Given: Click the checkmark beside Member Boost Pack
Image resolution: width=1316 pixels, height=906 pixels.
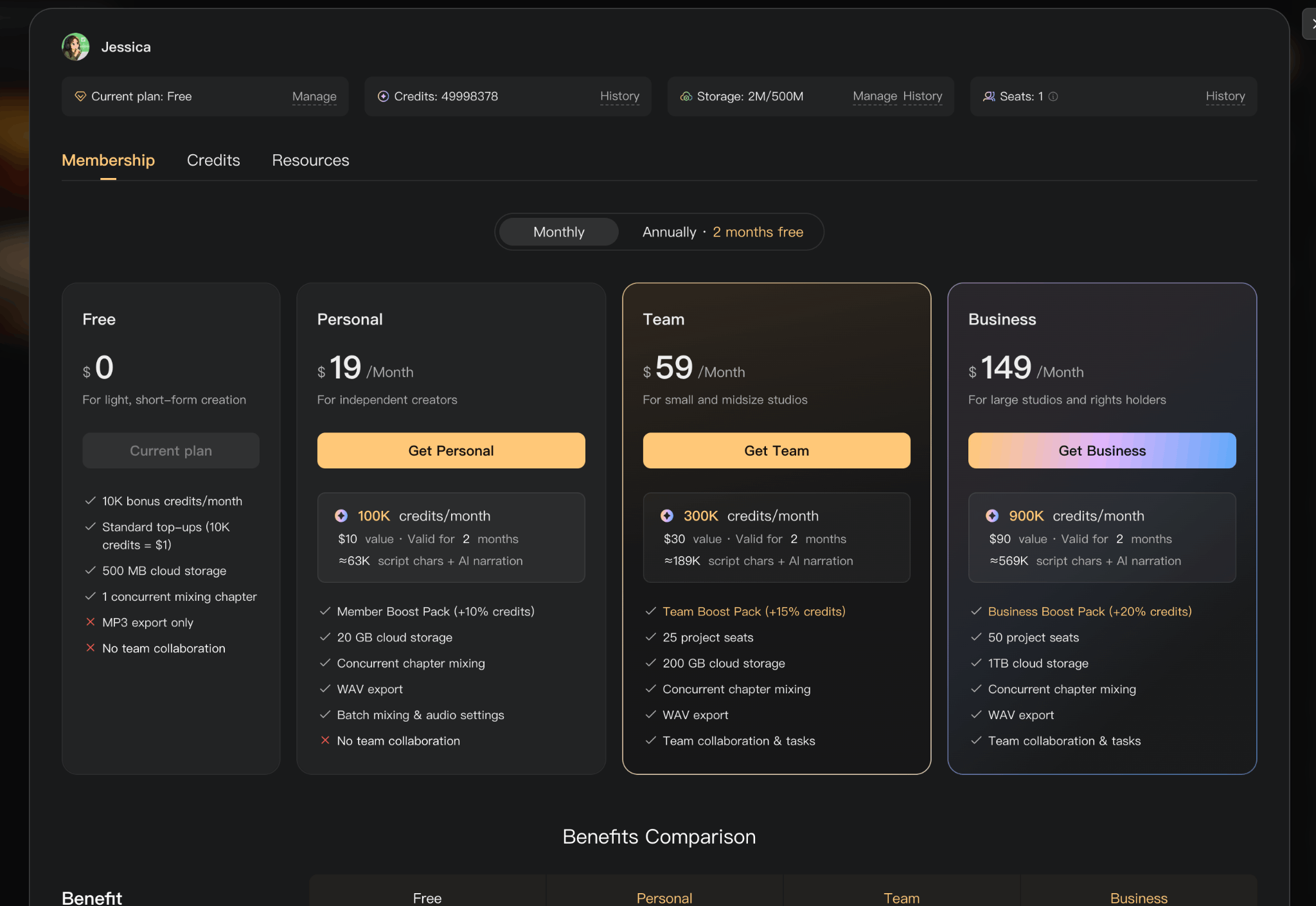Looking at the screenshot, I should (325, 611).
